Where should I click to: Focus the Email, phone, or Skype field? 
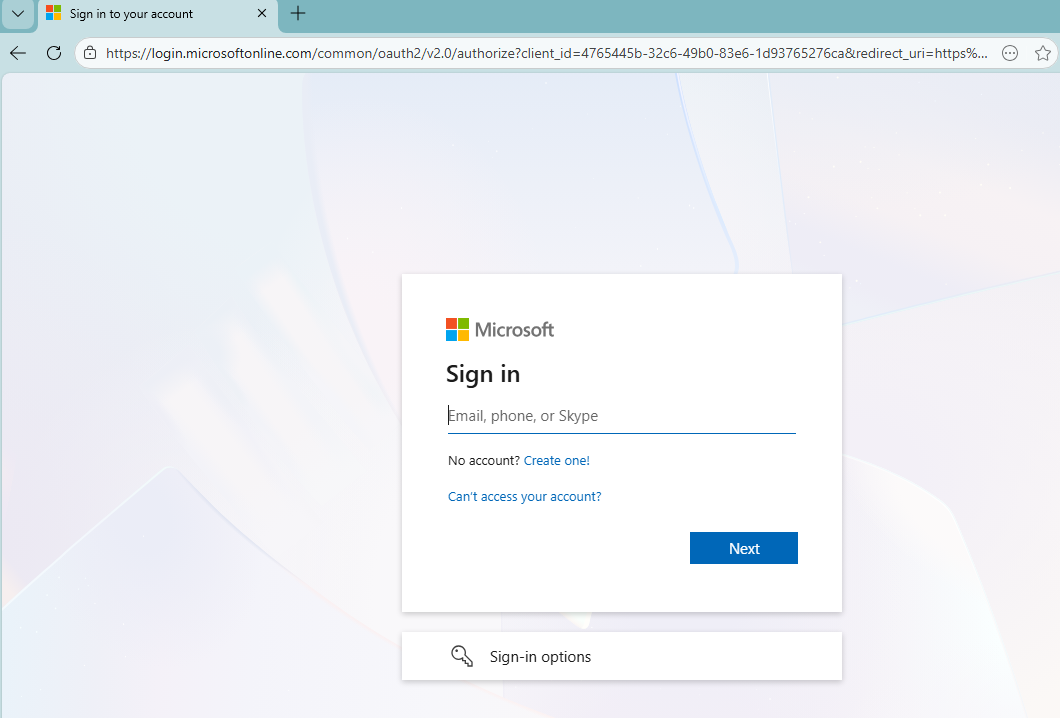(x=621, y=416)
